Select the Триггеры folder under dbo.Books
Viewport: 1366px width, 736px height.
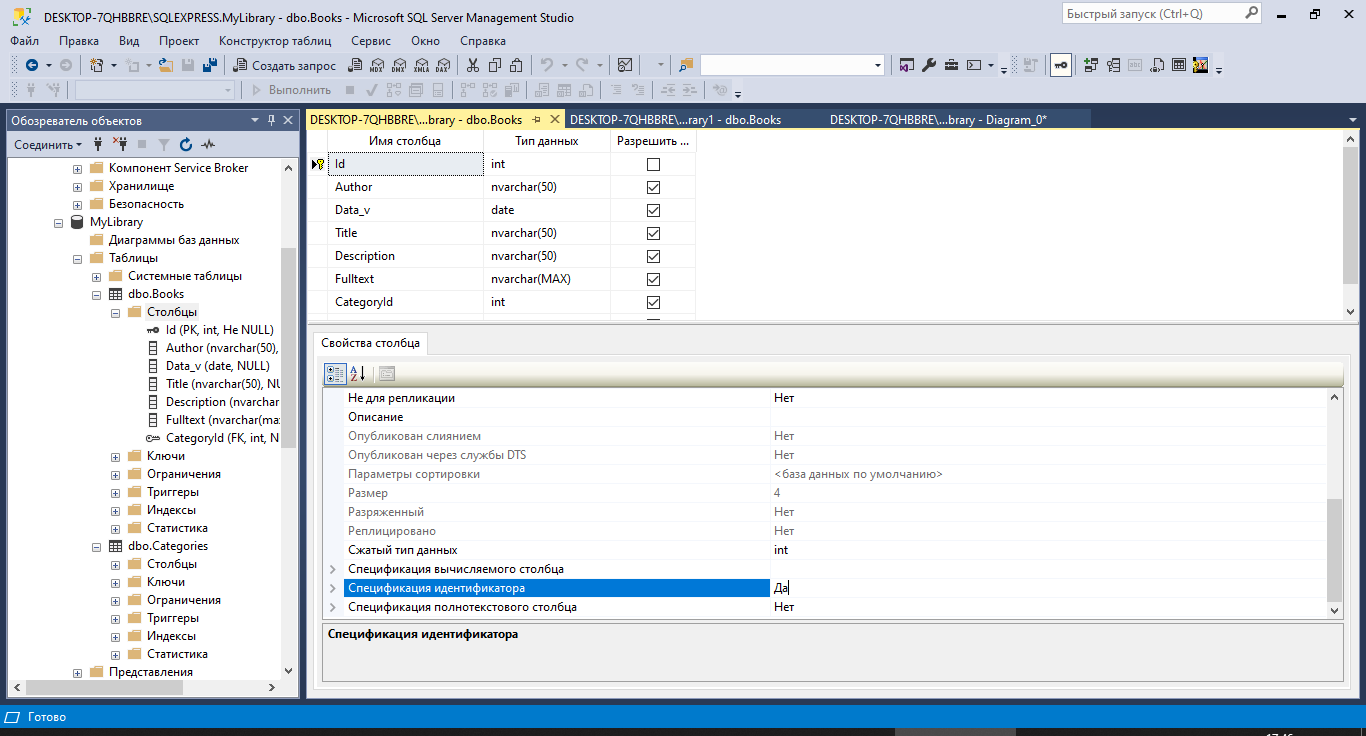[172, 492]
